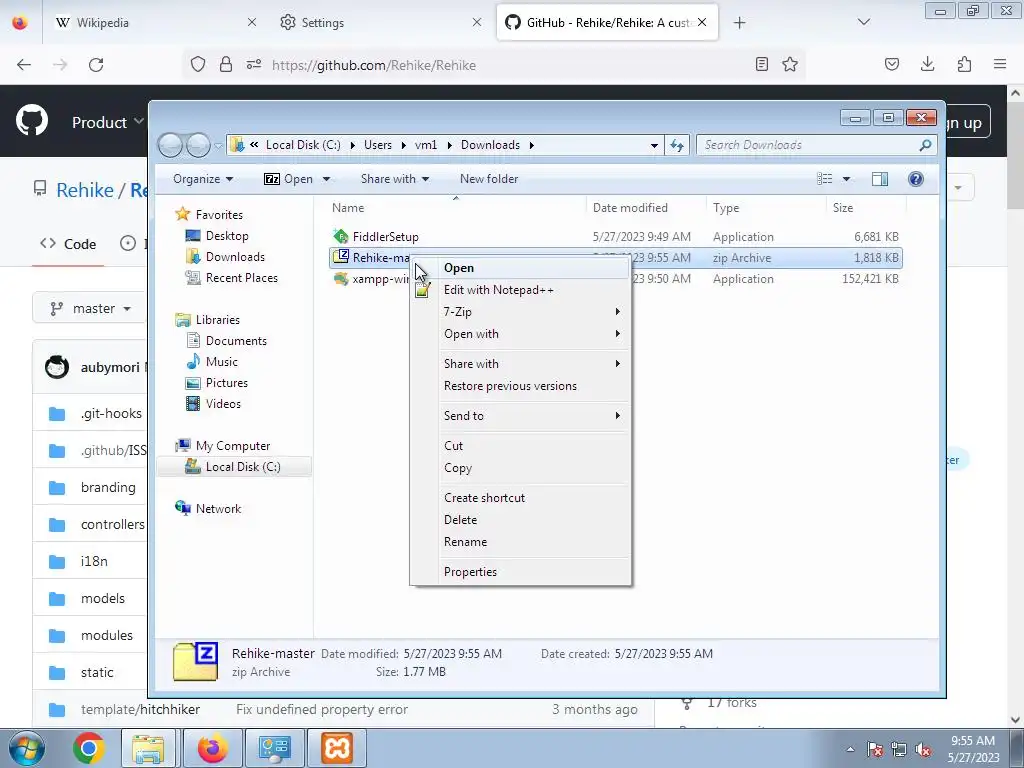The height and width of the screenshot is (768, 1024).
Task: Sort by the Date modified column
Action: pyautogui.click(x=630, y=208)
